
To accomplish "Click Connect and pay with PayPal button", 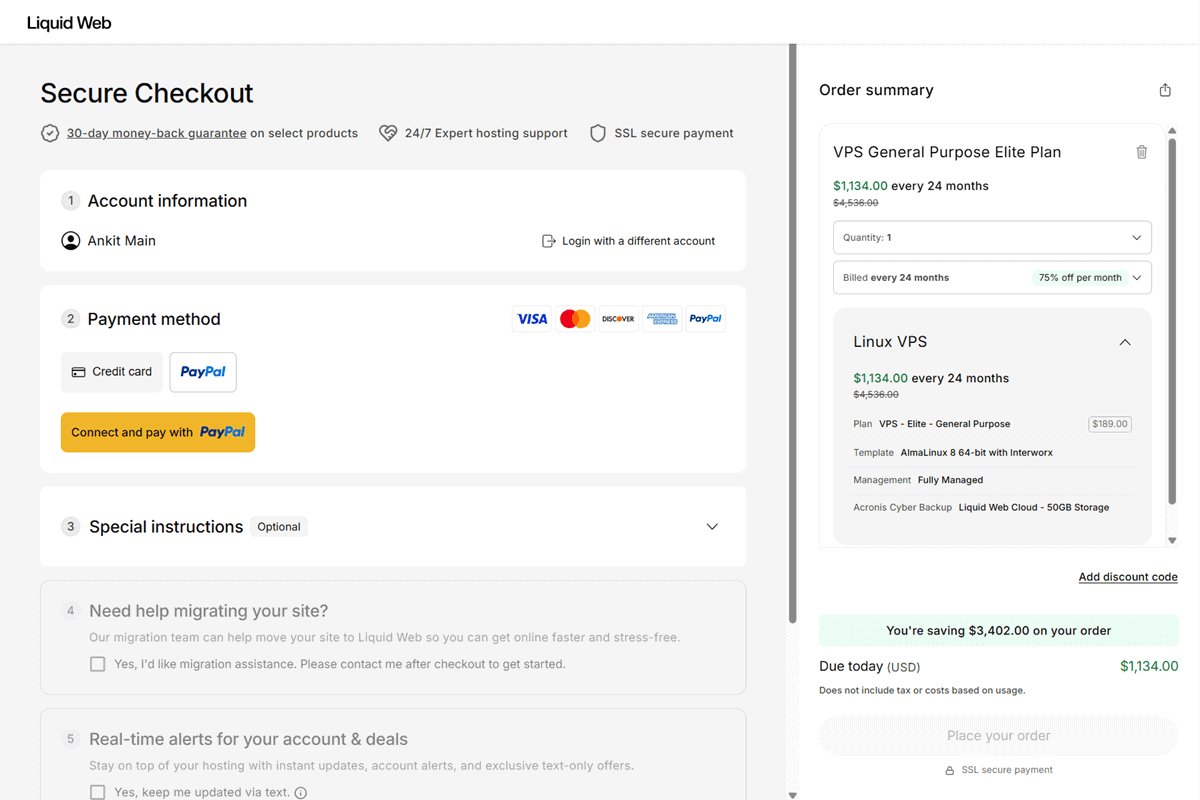I will pyautogui.click(x=157, y=432).
